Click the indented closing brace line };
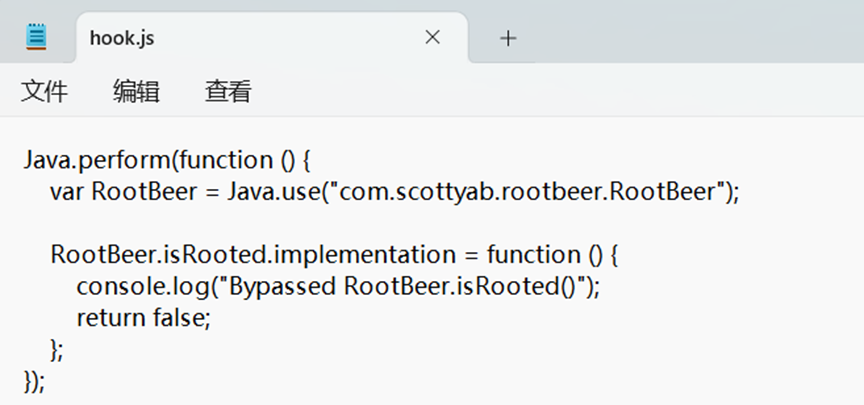The image size is (864, 405). pyautogui.click(x=57, y=348)
